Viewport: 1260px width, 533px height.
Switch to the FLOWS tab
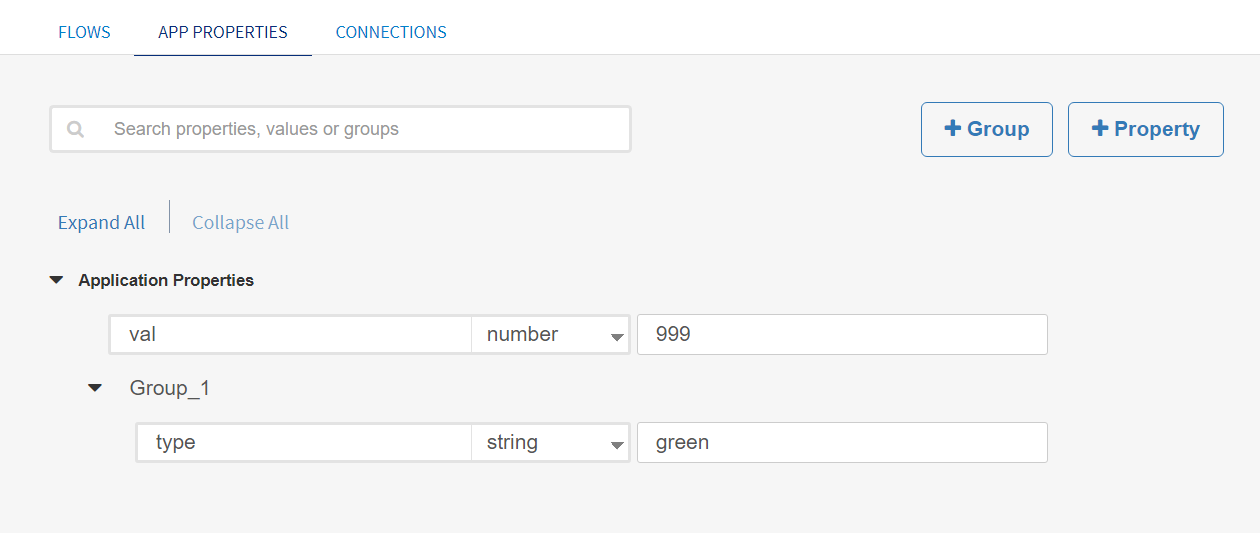[x=84, y=32]
